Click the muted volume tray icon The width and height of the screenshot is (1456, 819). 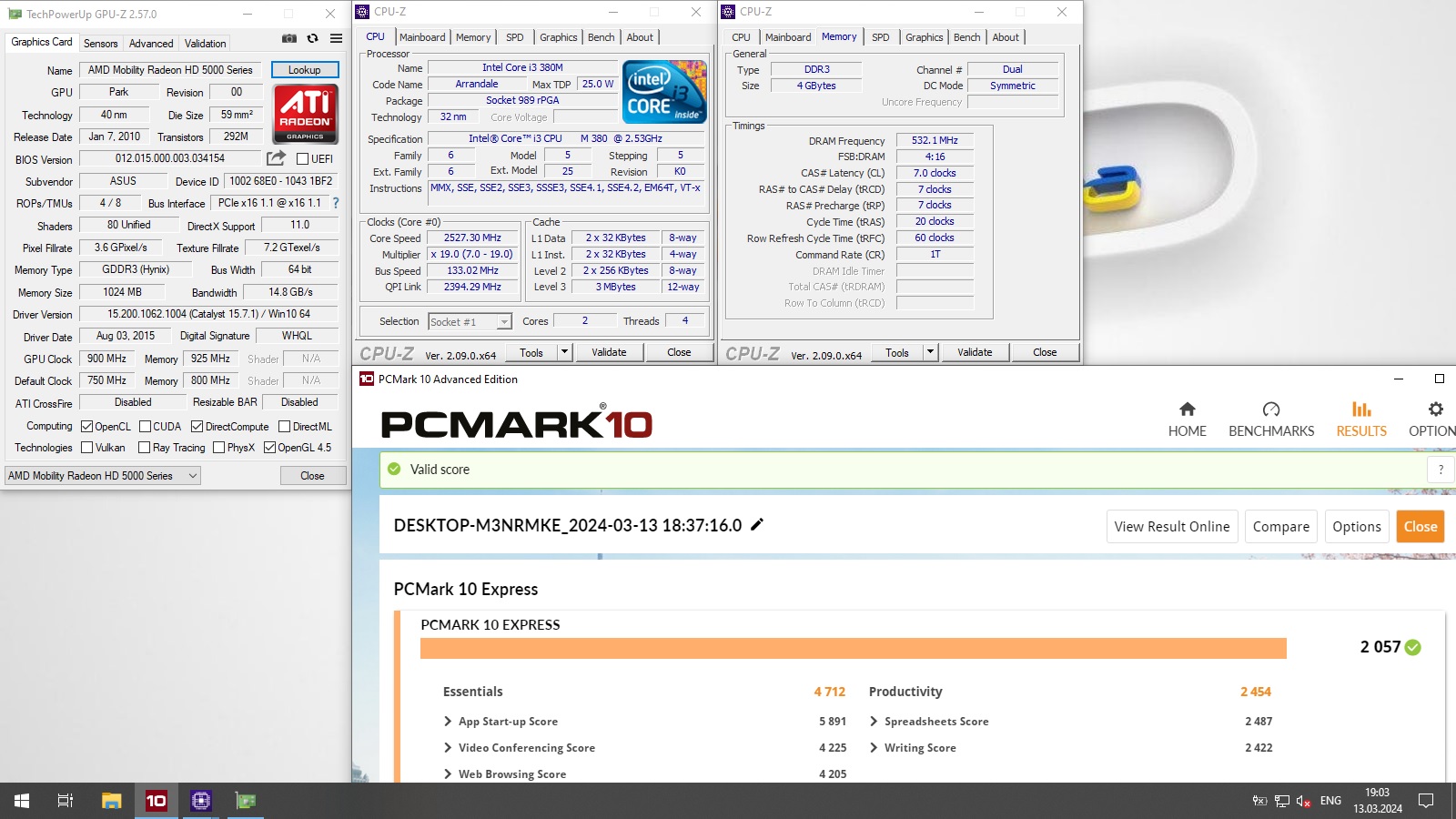pos(1303,801)
